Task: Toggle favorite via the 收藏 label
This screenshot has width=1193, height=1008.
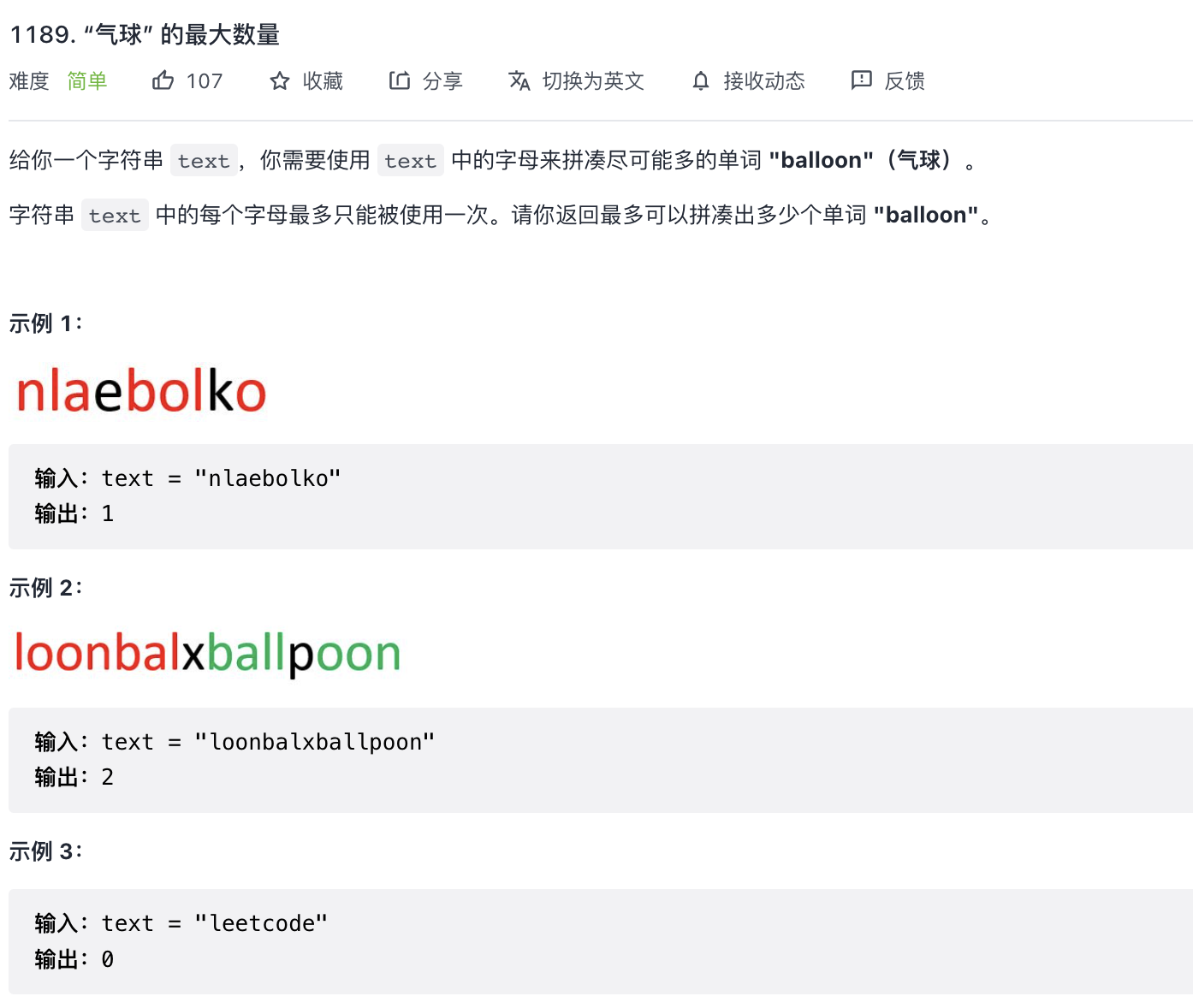Action: coord(323,81)
